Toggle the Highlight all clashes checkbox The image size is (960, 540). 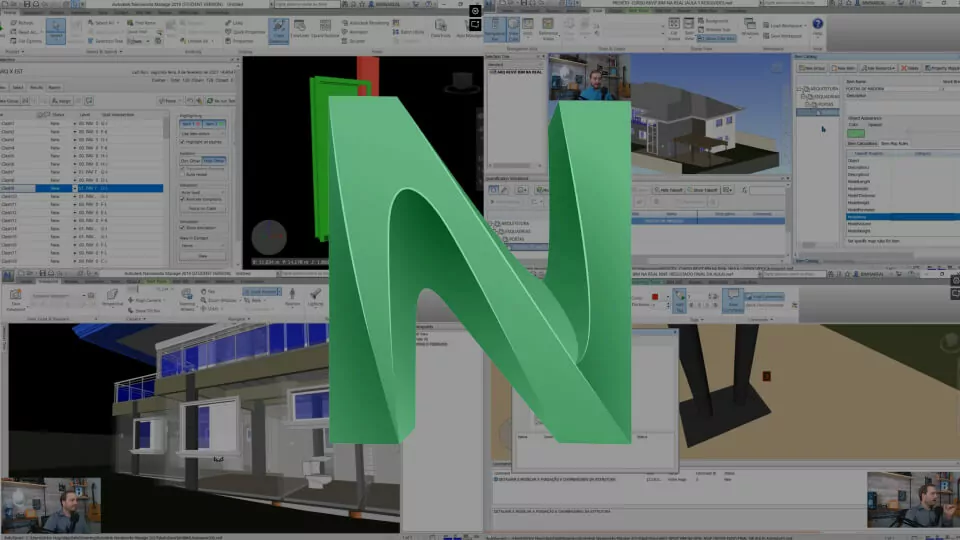pyautogui.click(x=182, y=142)
